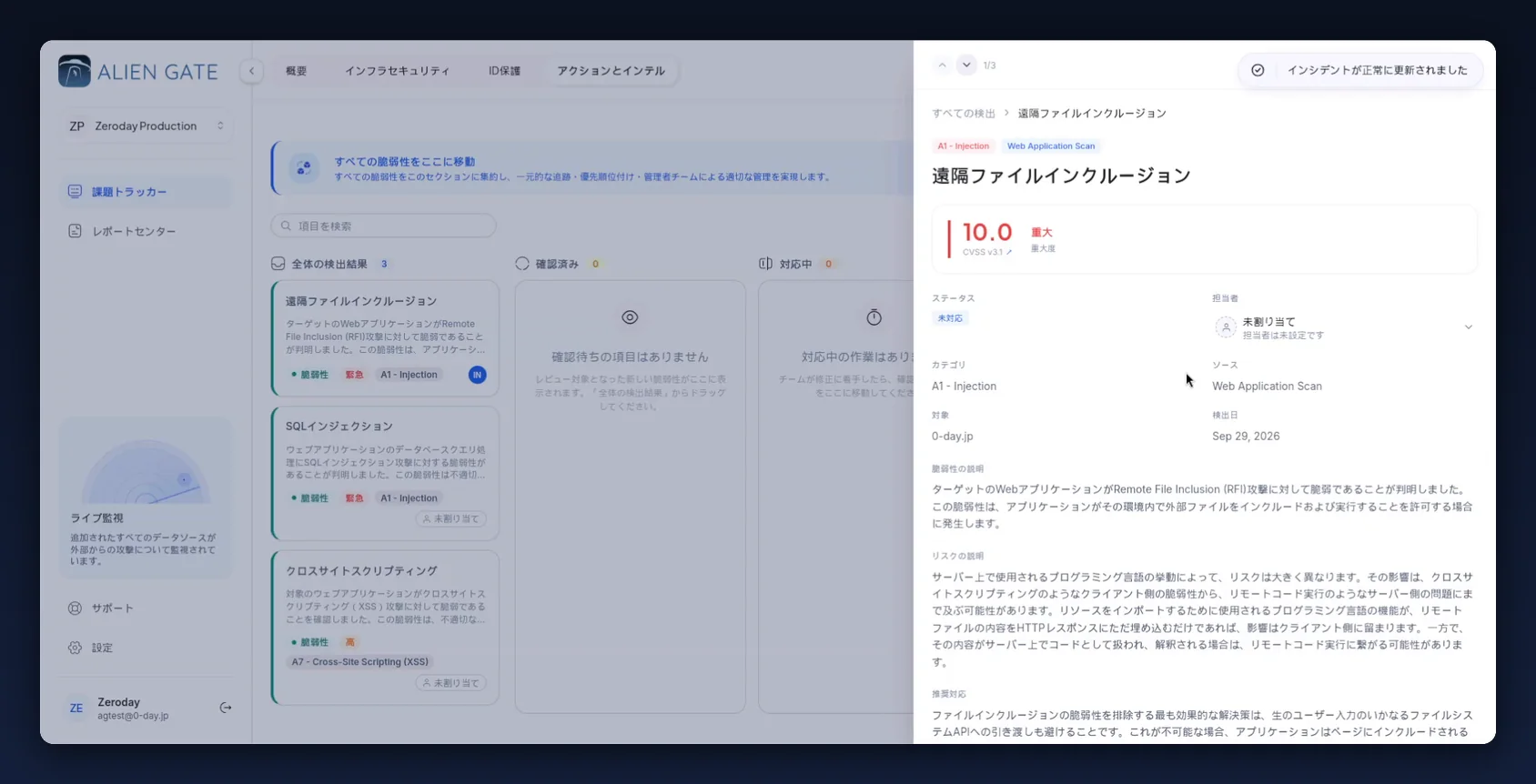Image resolution: width=1536 pixels, height=784 pixels.
Task: Click the A7 - Cross-Site Scripting (XSS) tag
Action: [x=360, y=662]
